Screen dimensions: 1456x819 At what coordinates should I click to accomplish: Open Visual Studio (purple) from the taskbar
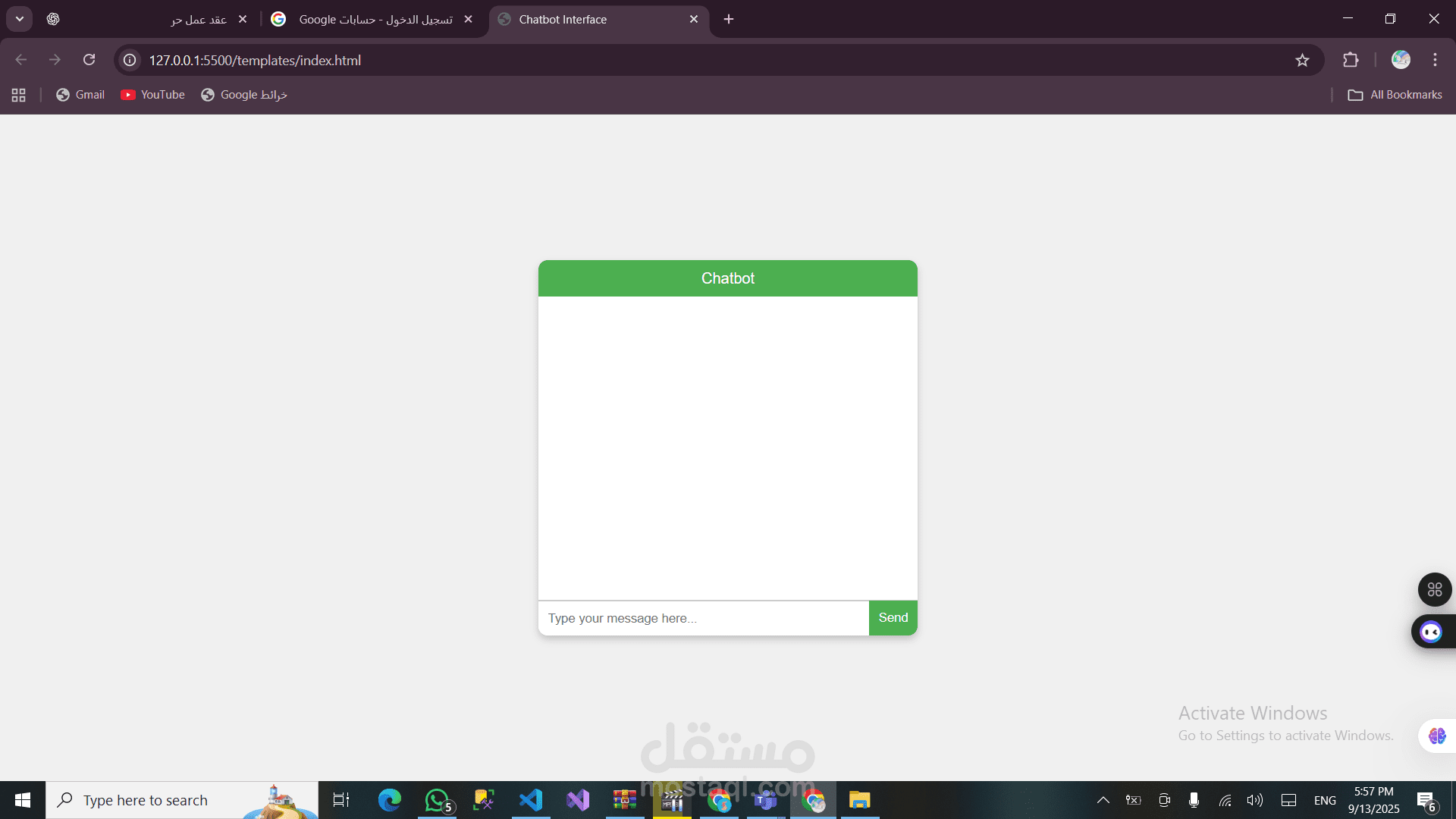tap(578, 800)
